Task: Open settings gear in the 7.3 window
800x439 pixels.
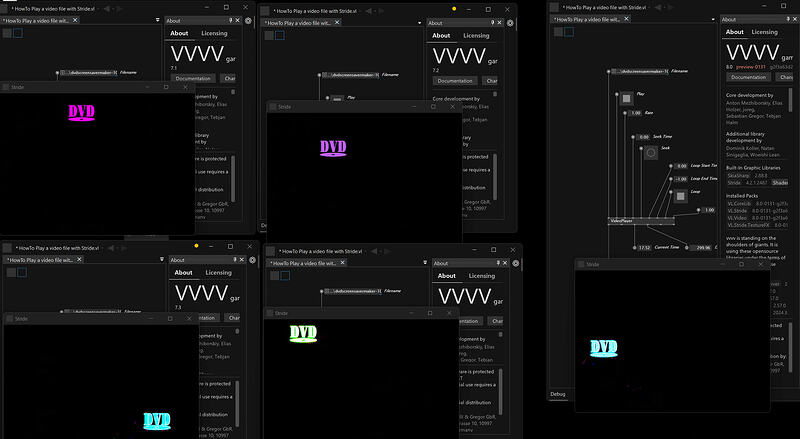Action: (x=252, y=260)
